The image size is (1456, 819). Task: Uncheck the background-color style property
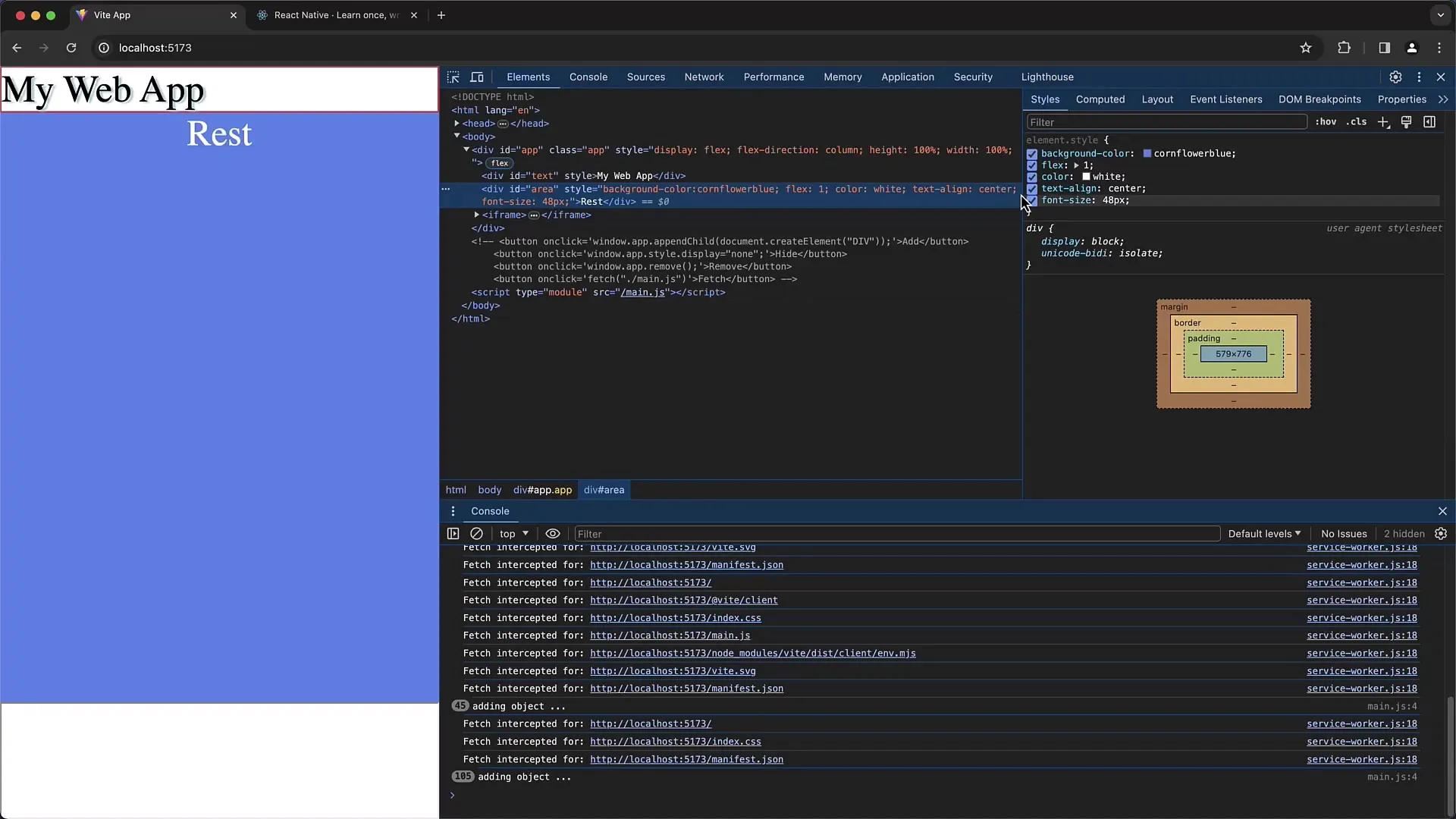pyautogui.click(x=1031, y=154)
